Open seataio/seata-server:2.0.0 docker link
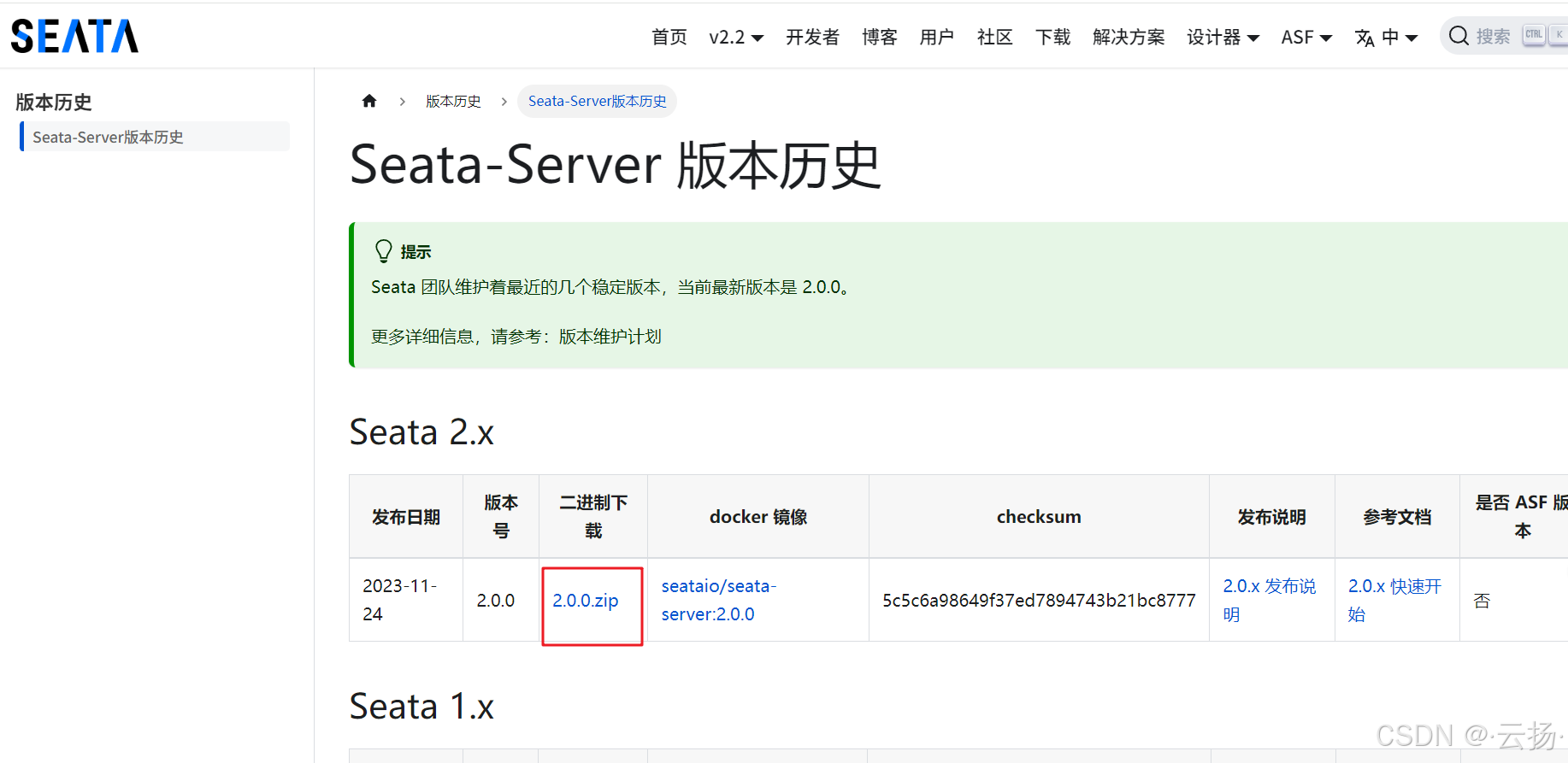Image resolution: width=1568 pixels, height=763 pixels. click(719, 600)
